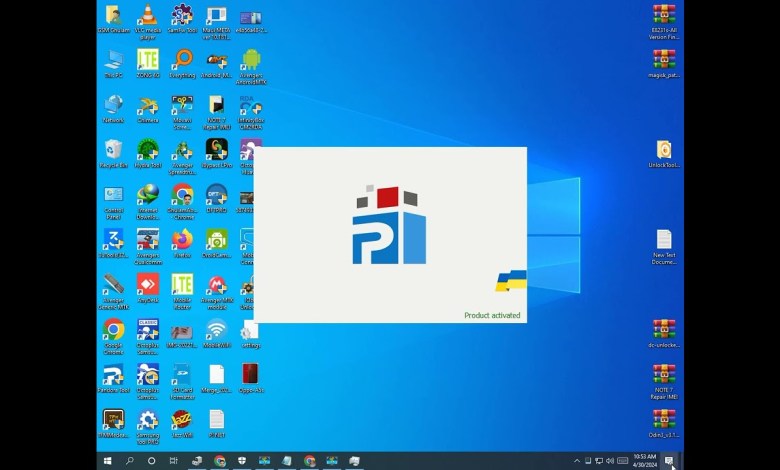
Task: Click the Windows Start button
Action: coord(108,461)
